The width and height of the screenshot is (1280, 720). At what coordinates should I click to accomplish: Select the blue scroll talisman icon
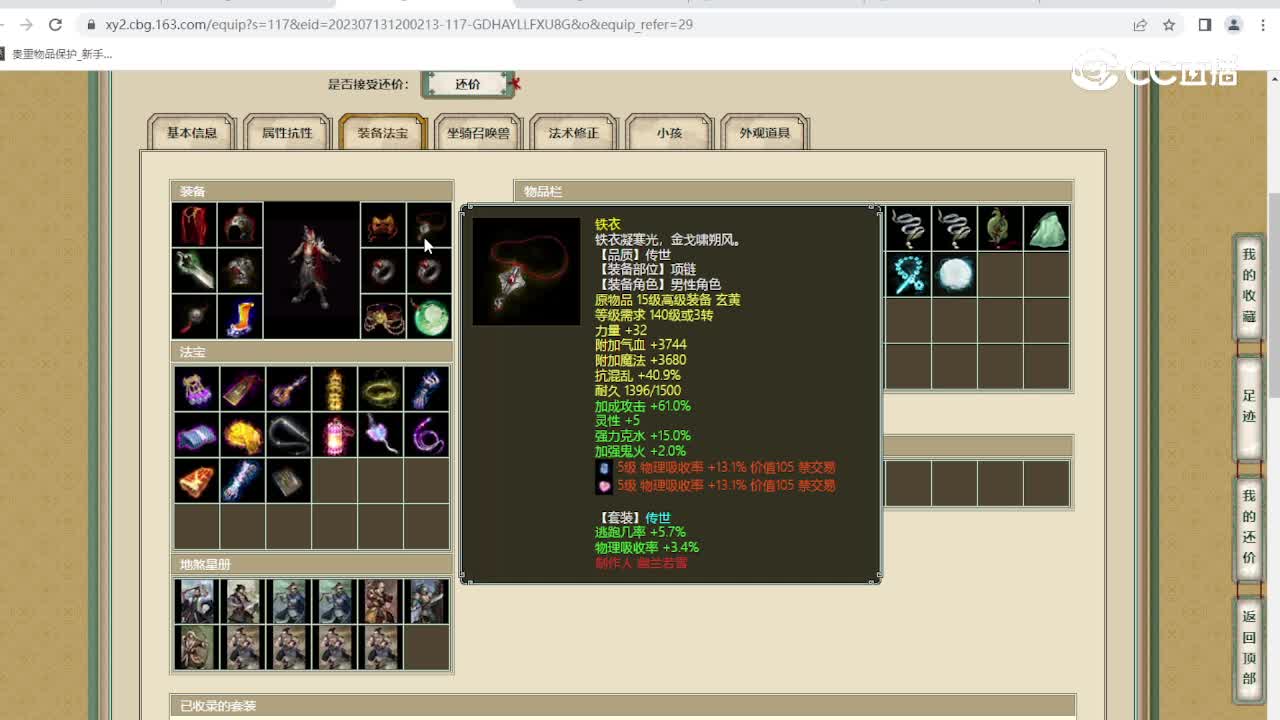tap(197, 435)
